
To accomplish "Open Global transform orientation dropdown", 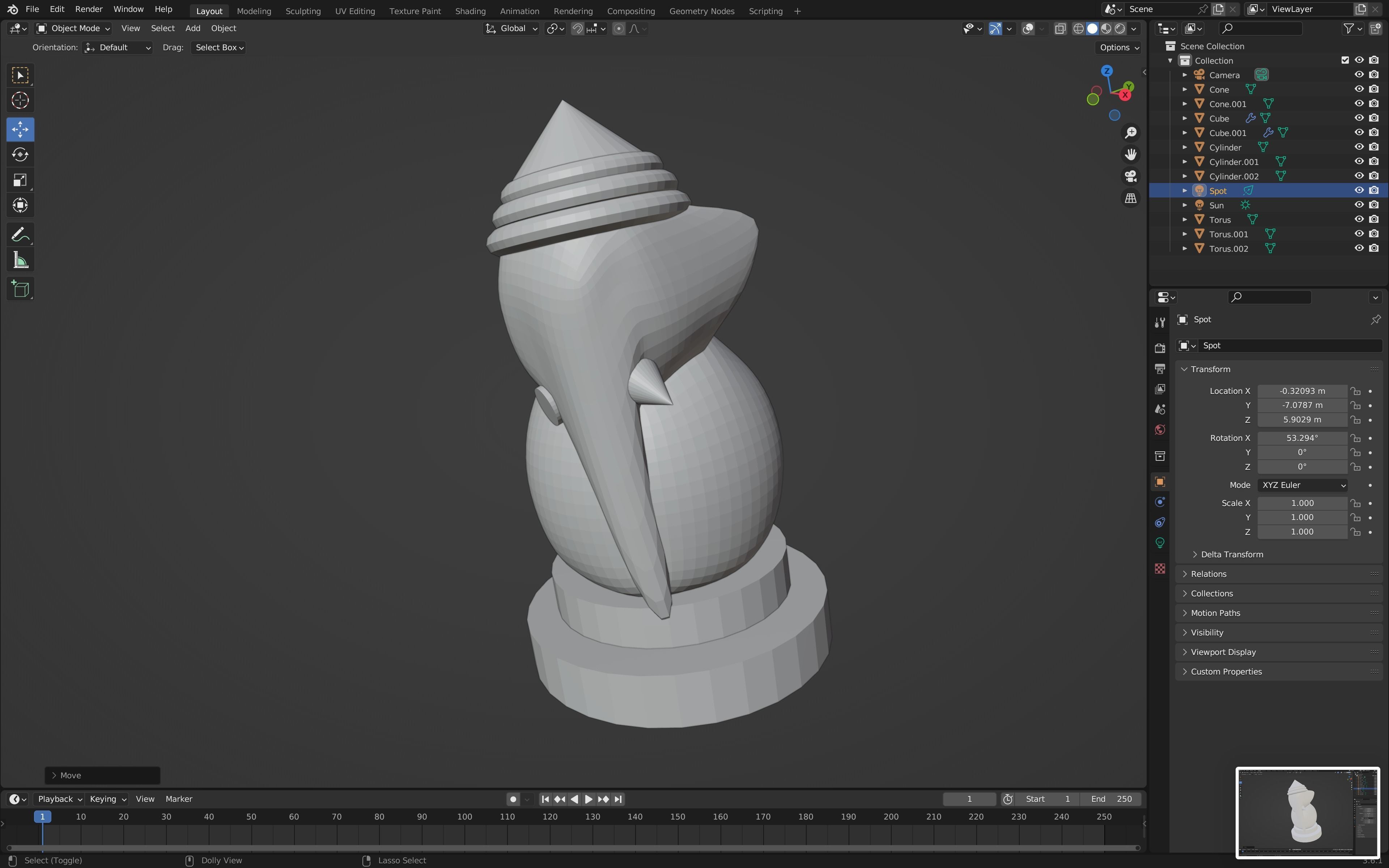I will tap(511, 28).
